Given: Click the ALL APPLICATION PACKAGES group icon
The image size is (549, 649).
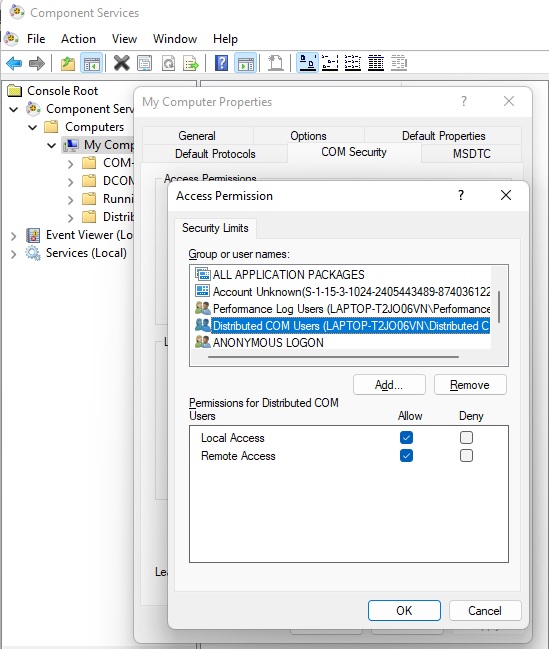Looking at the screenshot, I should [202, 274].
